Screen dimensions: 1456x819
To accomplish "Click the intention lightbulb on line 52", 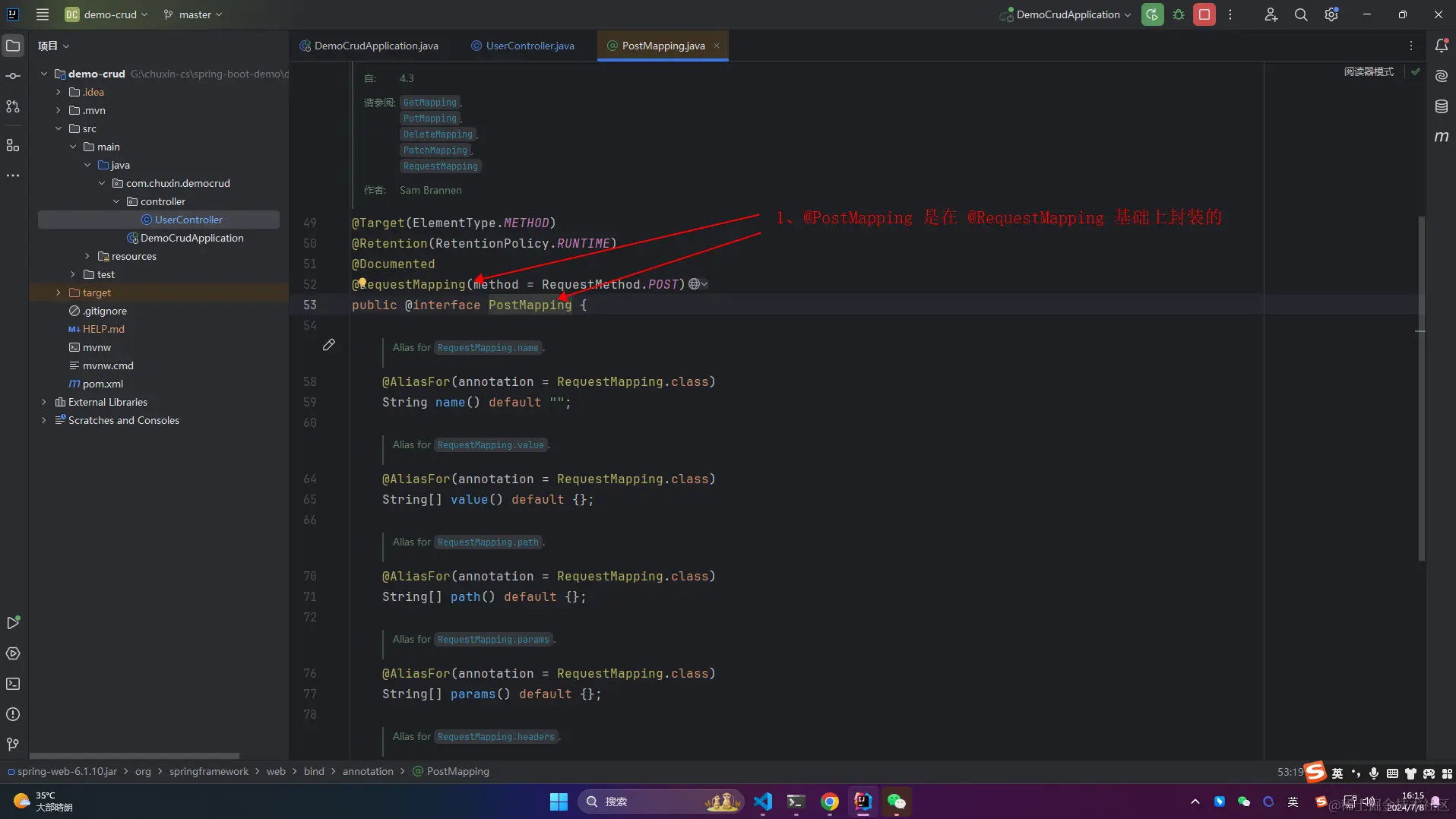I will tap(362, 283).
